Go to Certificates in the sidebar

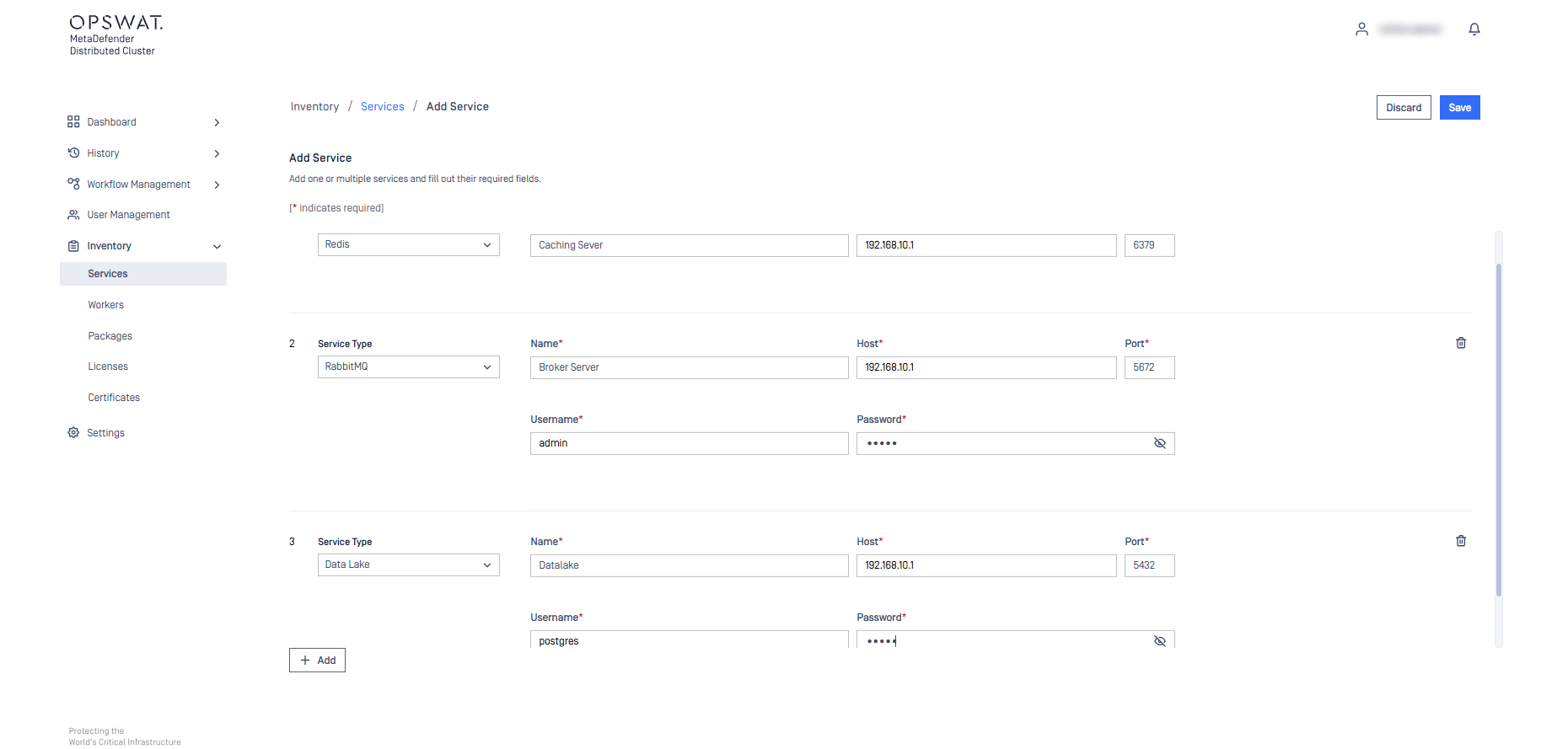coord(114,398)
